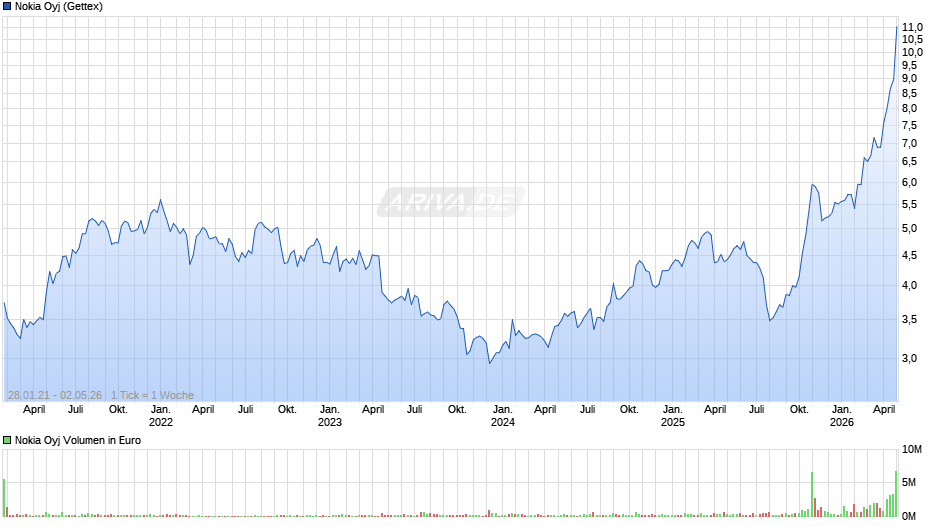Screen dimensions: 940x526
Task: Select the 'Nokia Oyj (Gettex)' chart title
Action: 59,7
